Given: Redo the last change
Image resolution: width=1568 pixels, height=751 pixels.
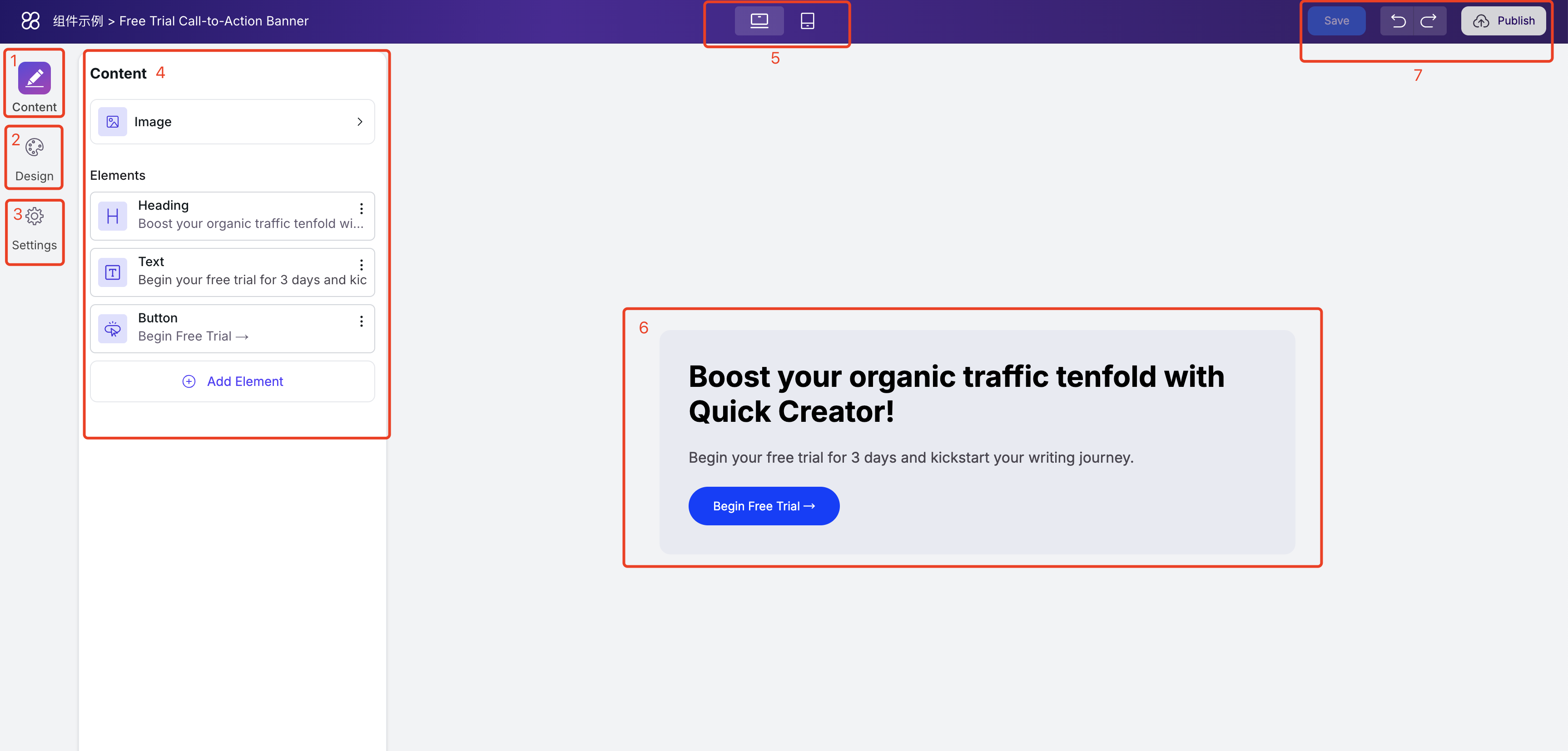Looking at the screenshot, I should [1429, 21].
